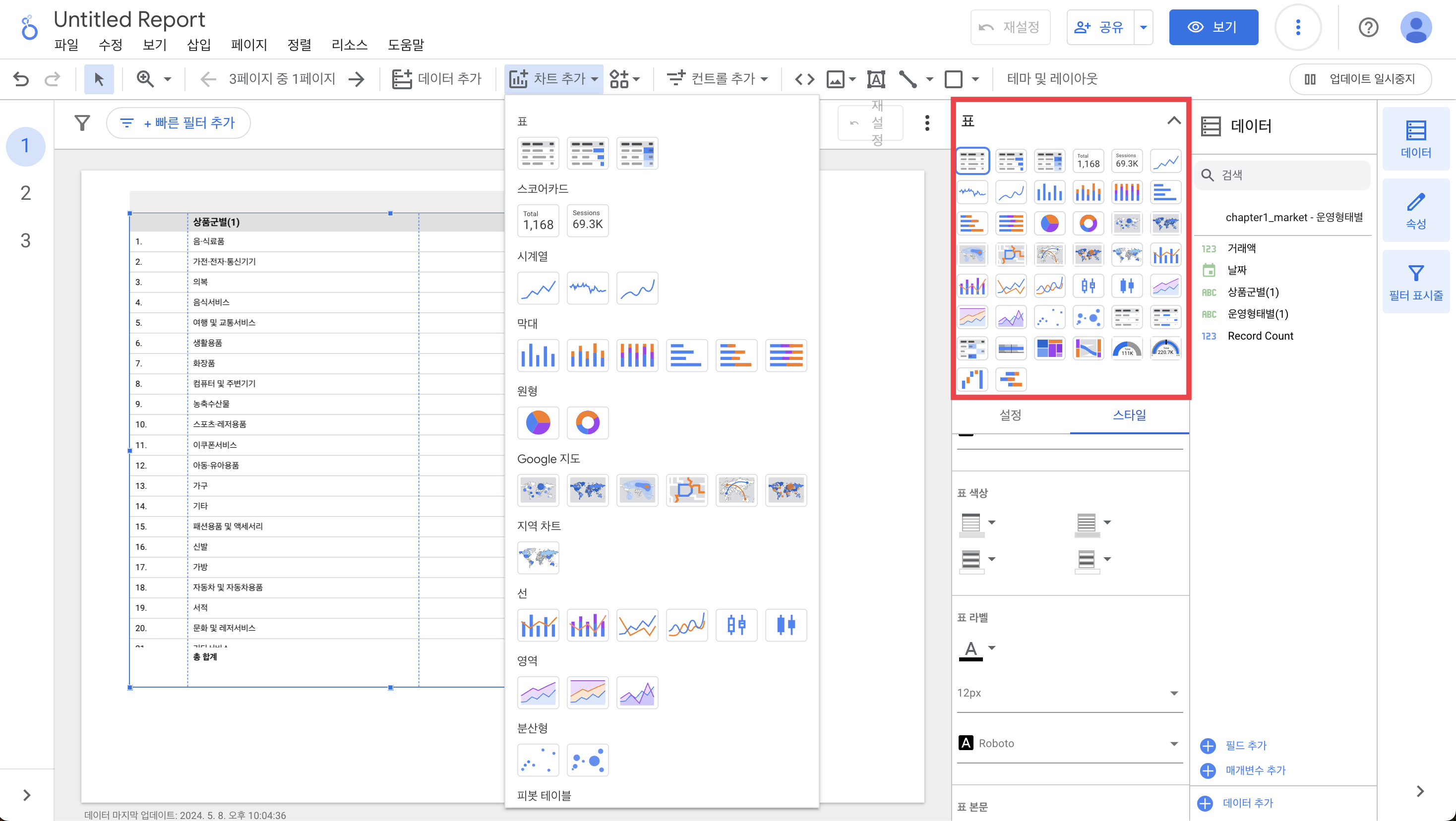Image resolution: width=1456 pixels, height=821 pixels.
Task: Switch to page 2 in sidebar
Action: [25, 193]
